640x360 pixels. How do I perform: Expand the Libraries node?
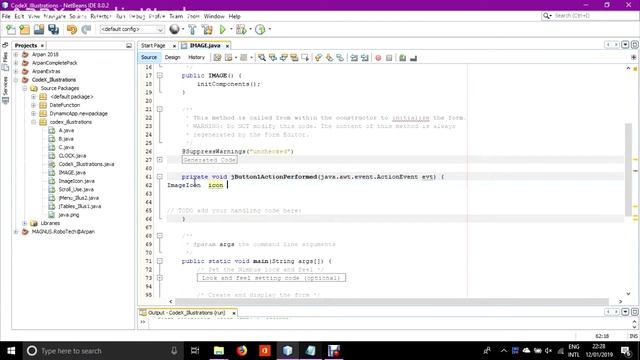[25, 223]
